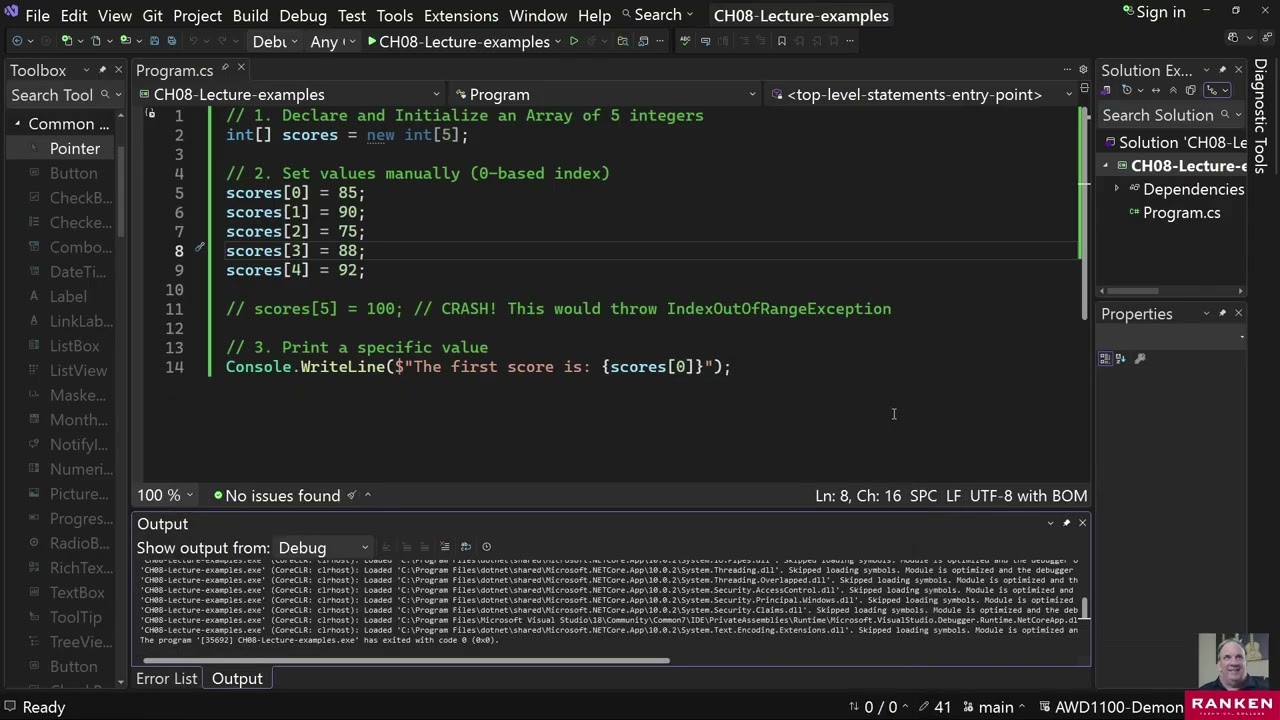Image resolution: width=1280 pixels, height=720 pixels.
Task: Close the Program.cs tab
Action: tap(241, 69)
